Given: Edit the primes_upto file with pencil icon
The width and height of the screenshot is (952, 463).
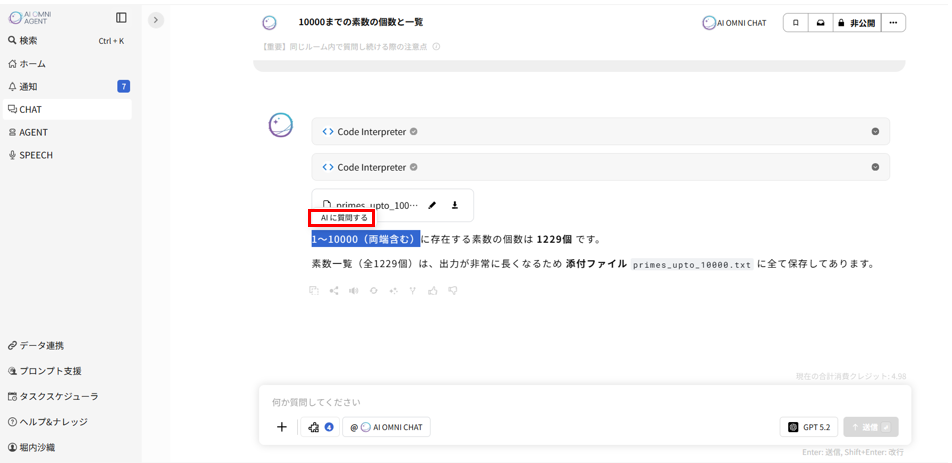Looking at the screenshot, I should (x=432, y=205).
